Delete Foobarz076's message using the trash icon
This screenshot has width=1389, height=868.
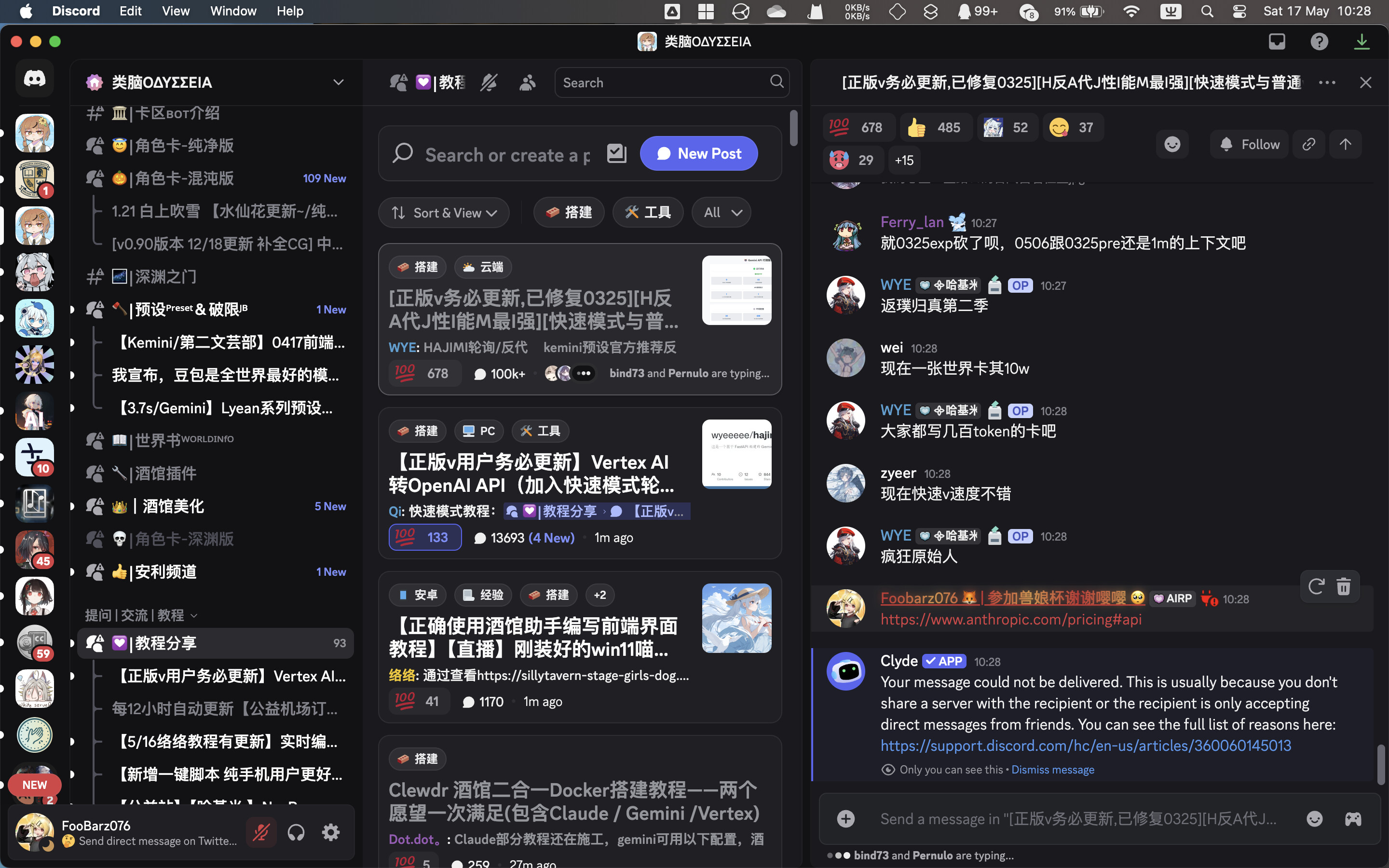1344,586
